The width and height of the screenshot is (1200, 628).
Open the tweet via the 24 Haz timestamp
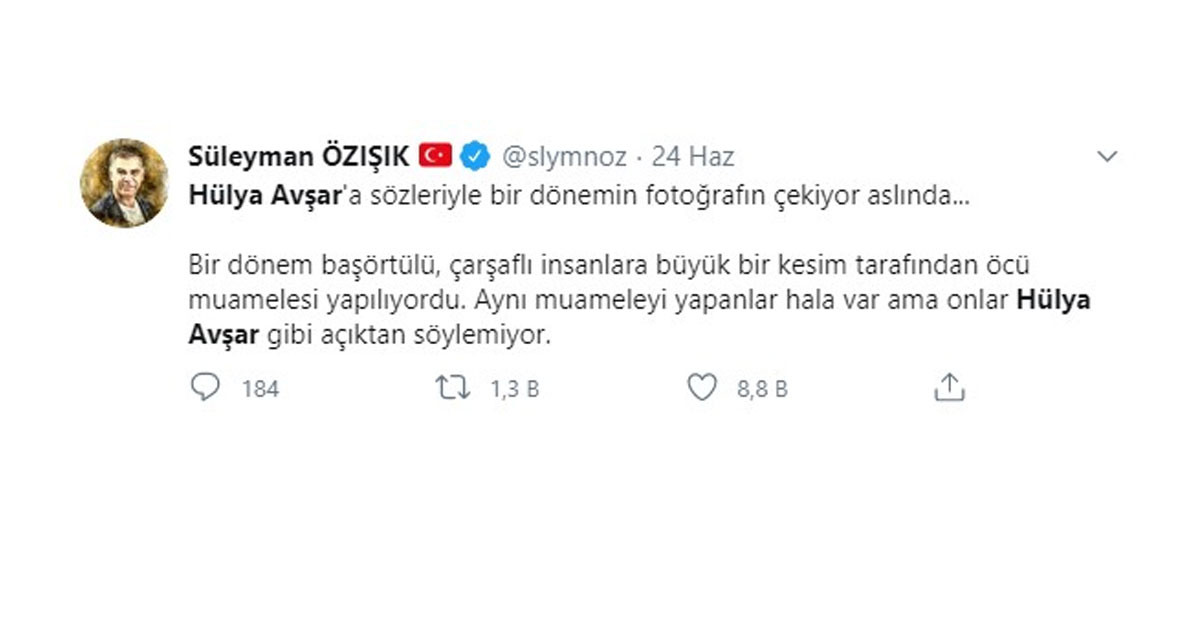692,157
